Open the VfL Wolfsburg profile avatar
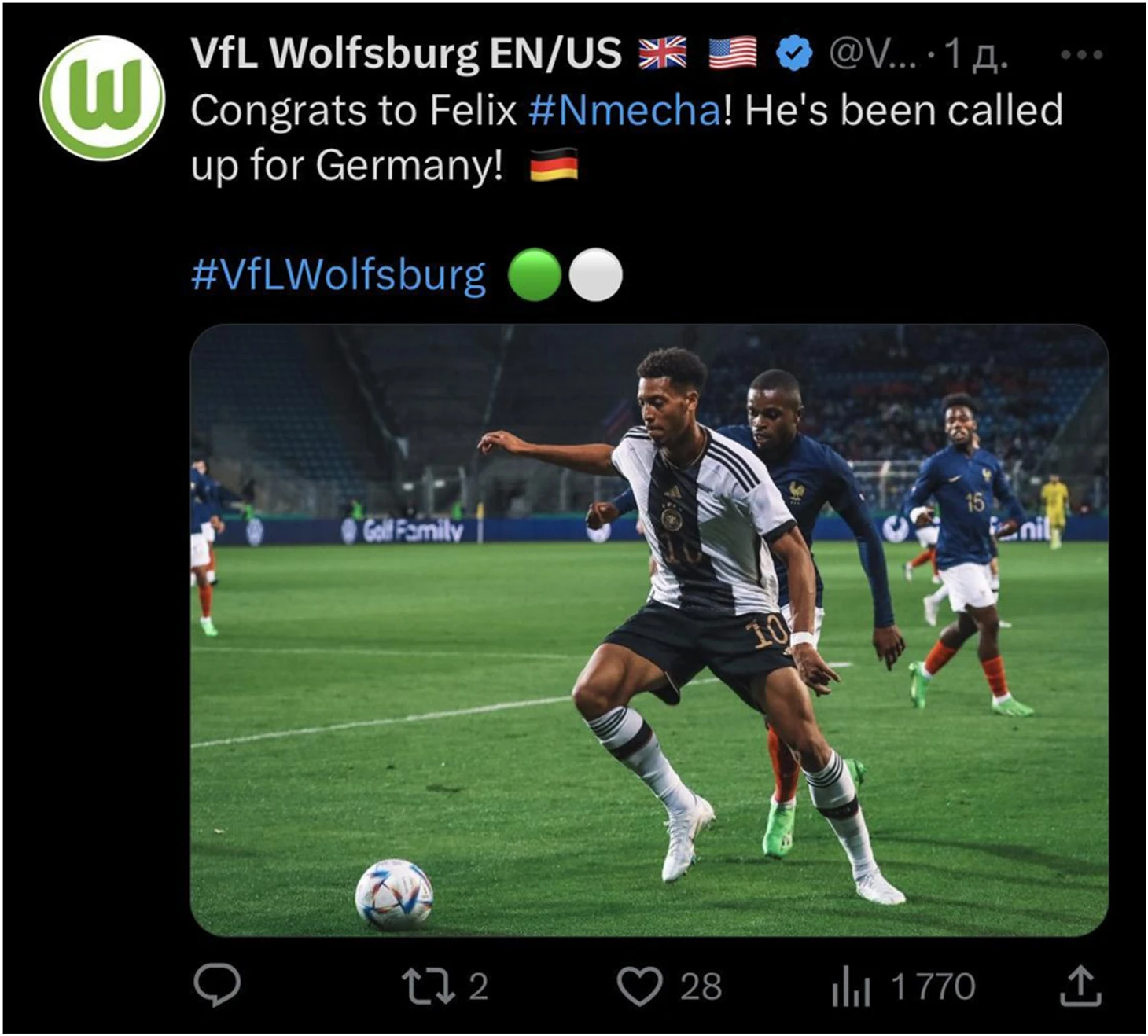 coord(102,97)
